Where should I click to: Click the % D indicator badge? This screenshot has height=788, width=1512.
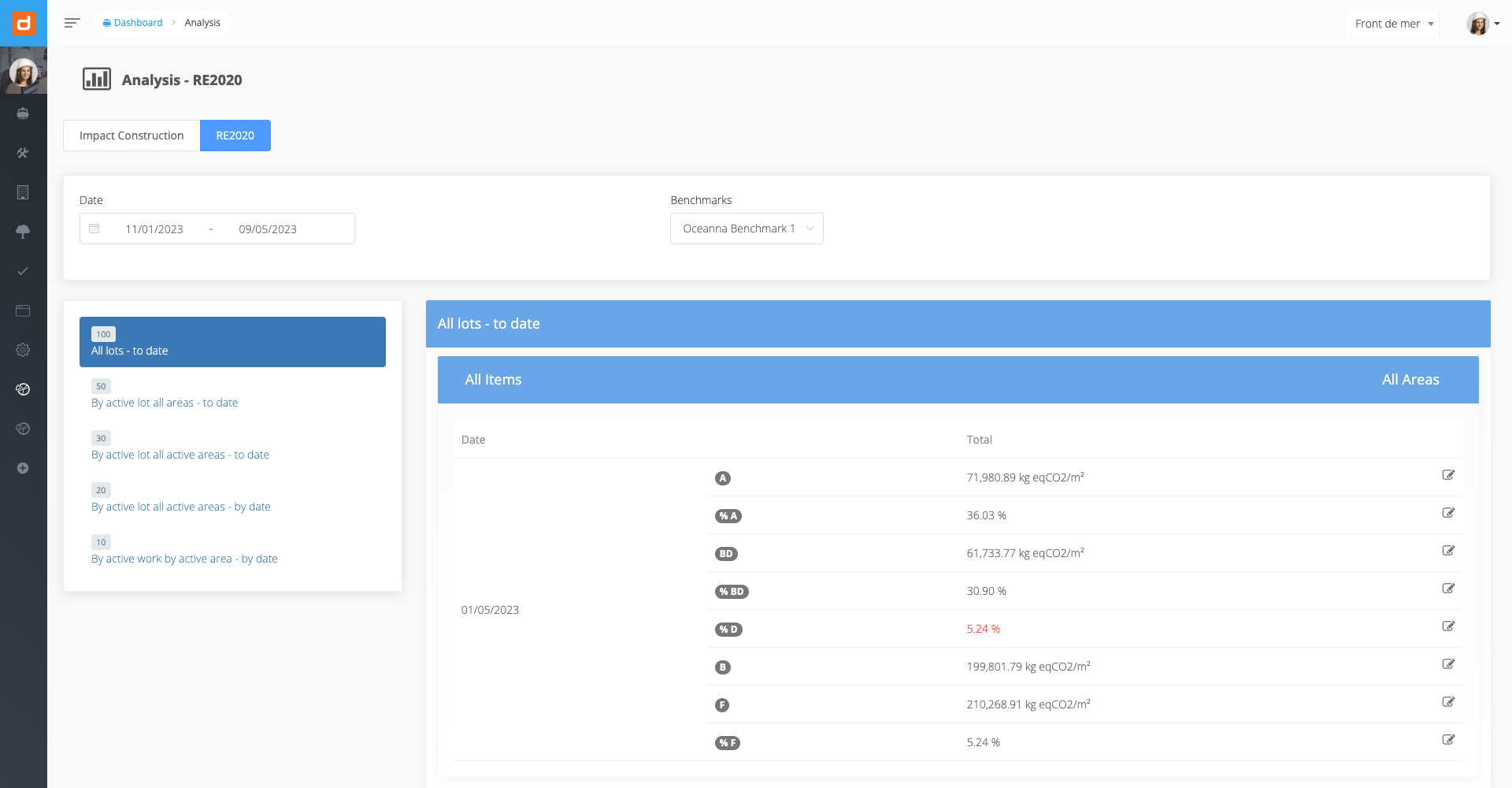click(x=728, y=630)
